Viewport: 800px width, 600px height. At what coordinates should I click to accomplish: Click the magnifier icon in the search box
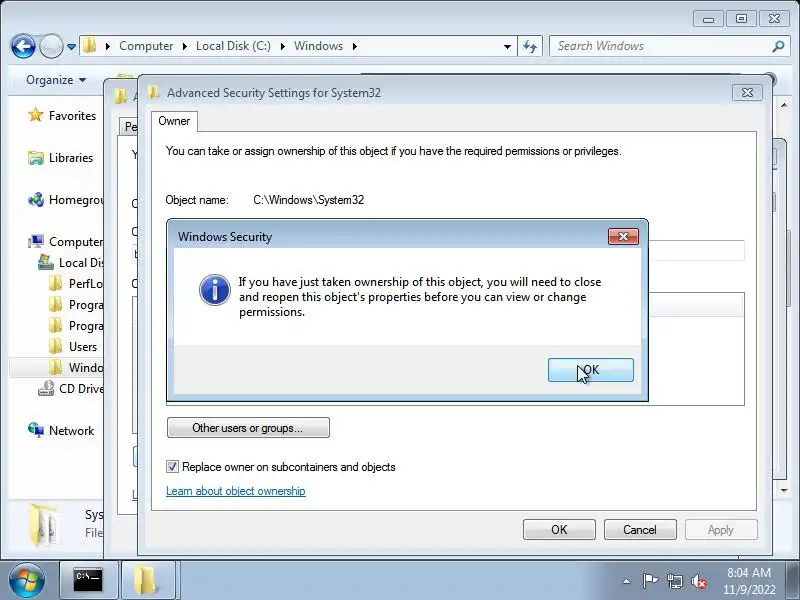pyautogui.click(x=778, y=46)
